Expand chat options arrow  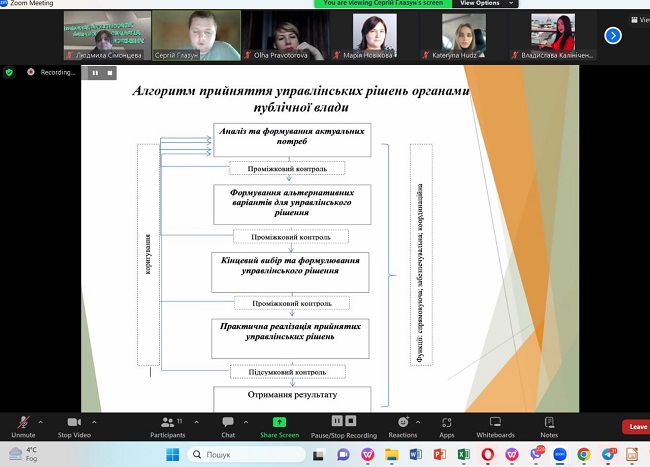246,422
